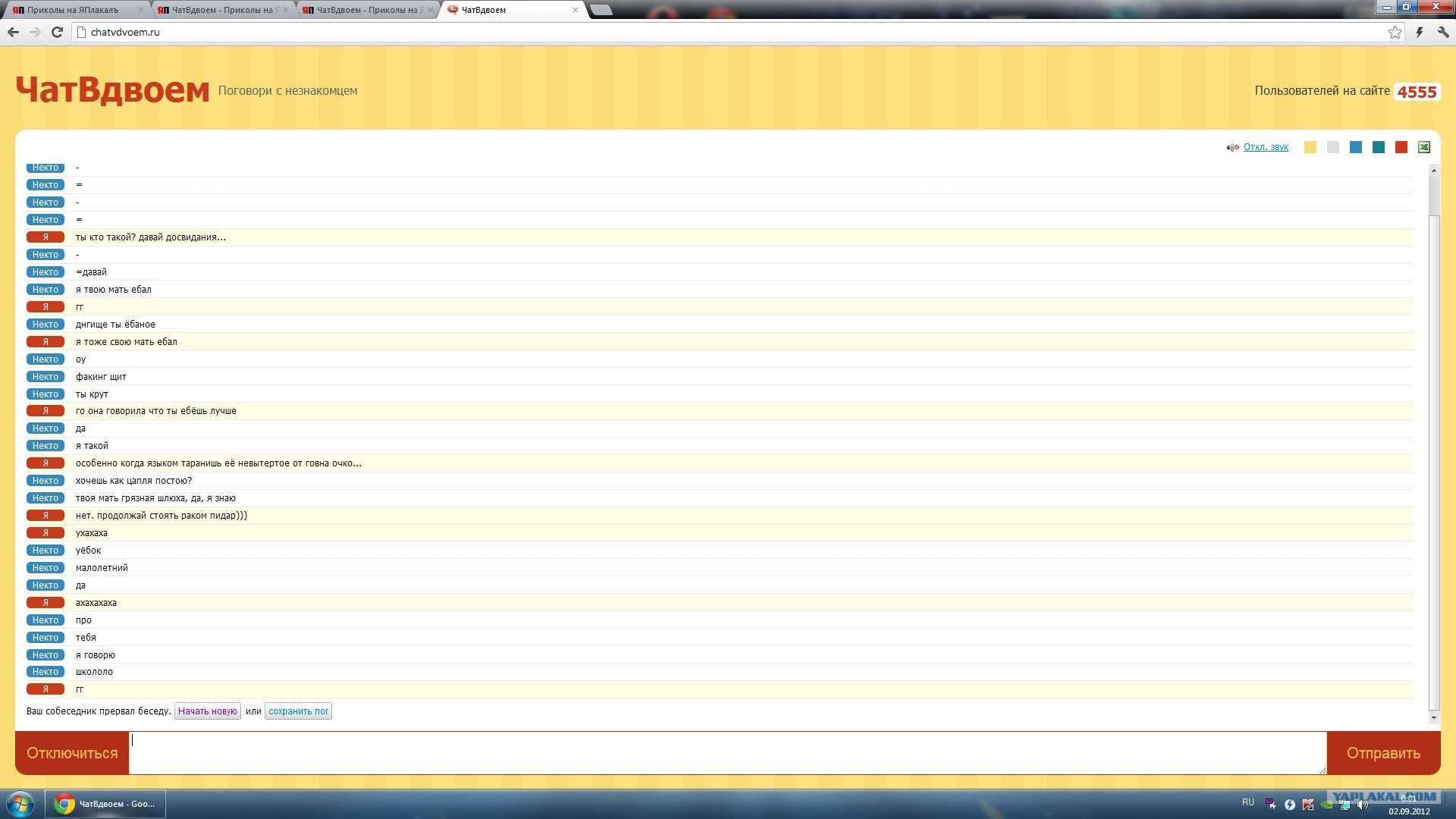Save the chat with сохранить лог

click(299, 711)
